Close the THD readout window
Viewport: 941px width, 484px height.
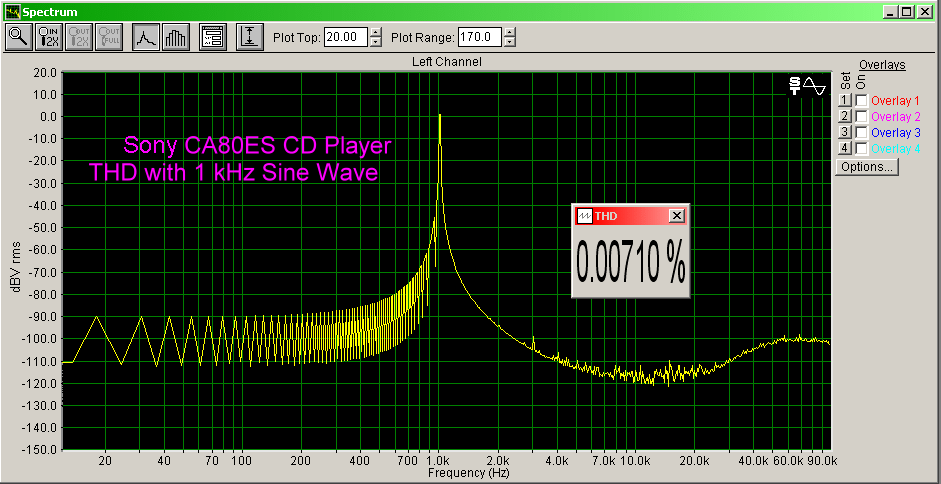(676, 216)
